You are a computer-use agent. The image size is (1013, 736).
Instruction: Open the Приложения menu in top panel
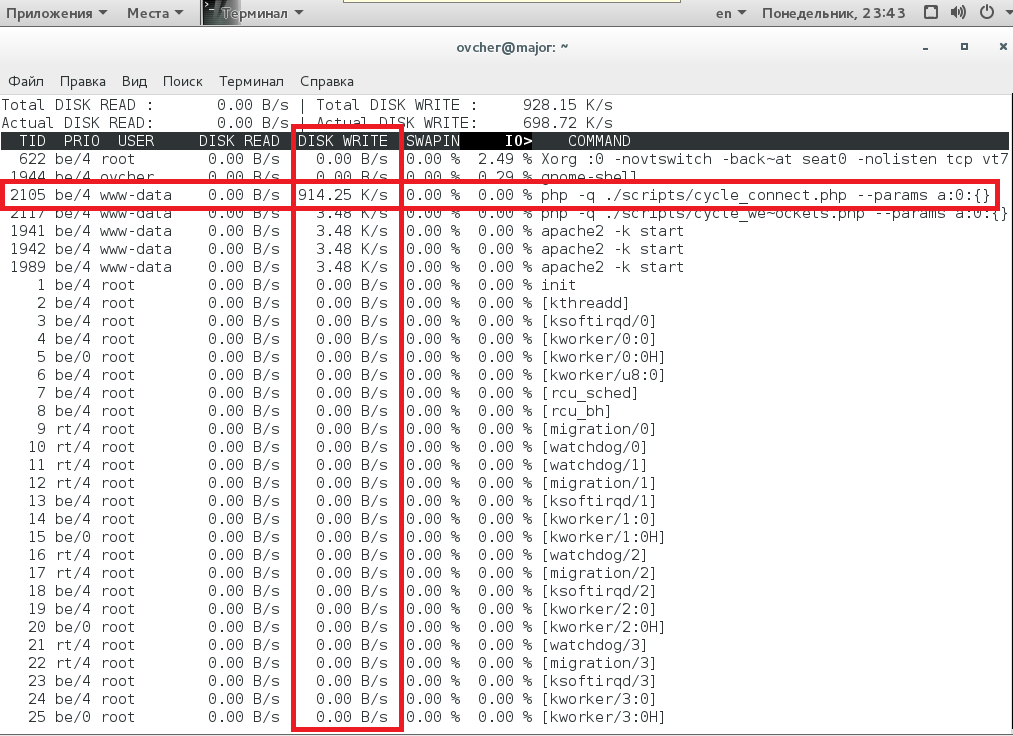(x=57, y=13)
